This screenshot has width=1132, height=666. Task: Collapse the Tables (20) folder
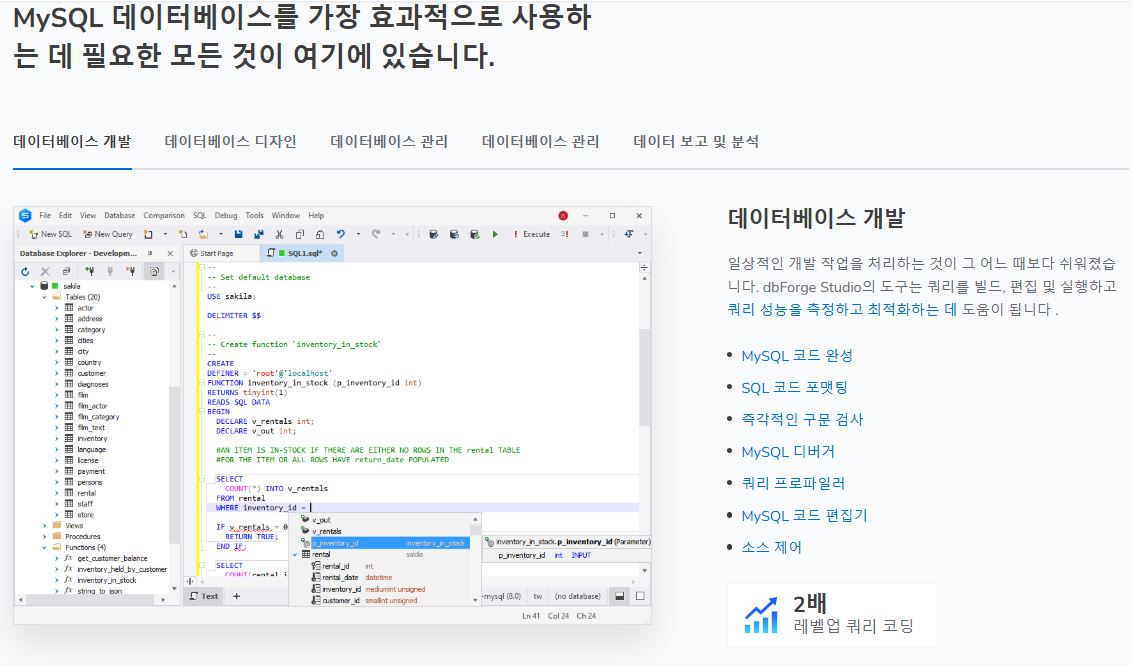[x=45, y=297]
